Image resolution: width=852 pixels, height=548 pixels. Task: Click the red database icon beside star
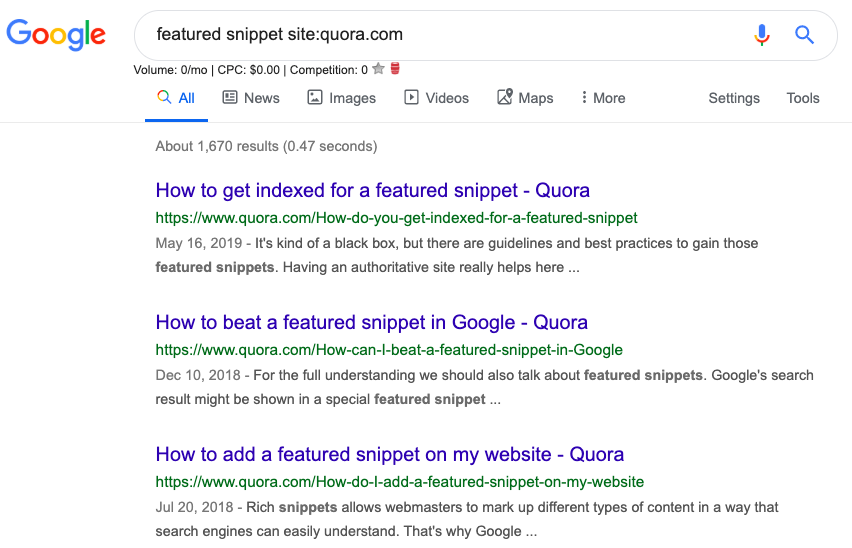pyautogui.click(x=395, y=68)
